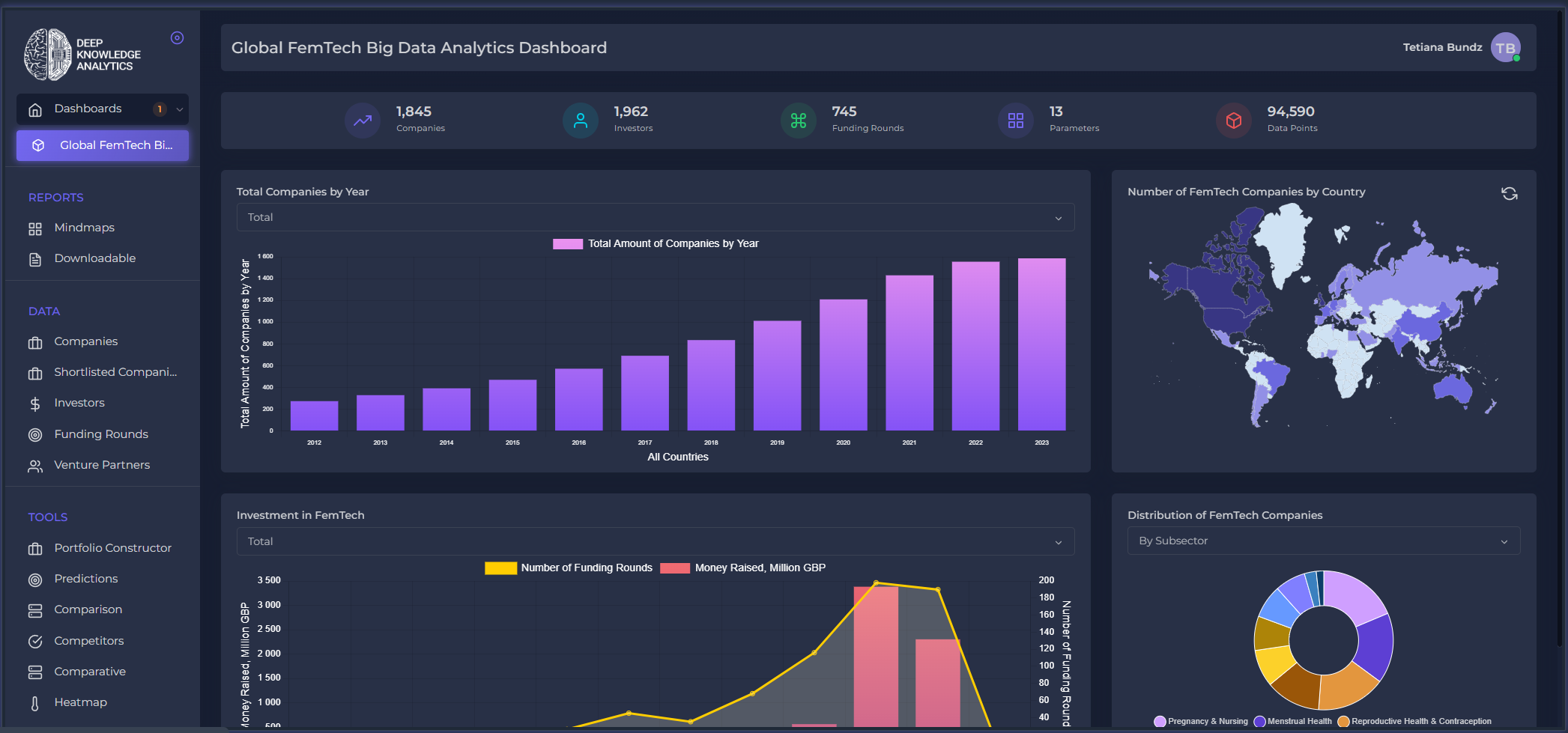Screen dimensions: 1568x733
Task: Expand the By Subsector dropdown
Action: click(1323, 541)
